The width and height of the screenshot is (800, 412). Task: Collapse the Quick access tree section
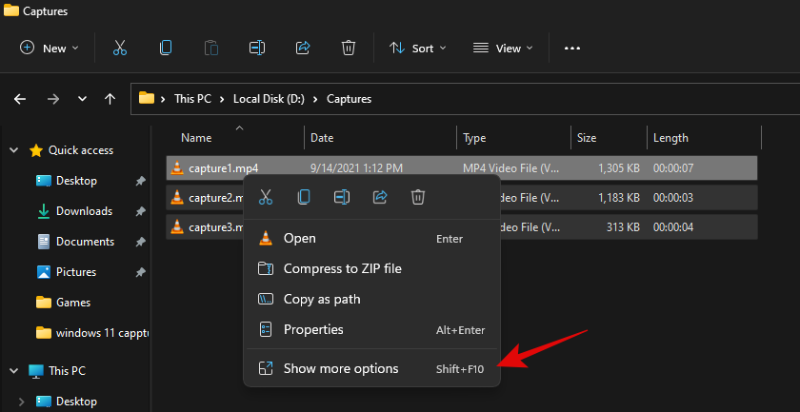coord(14,151)
